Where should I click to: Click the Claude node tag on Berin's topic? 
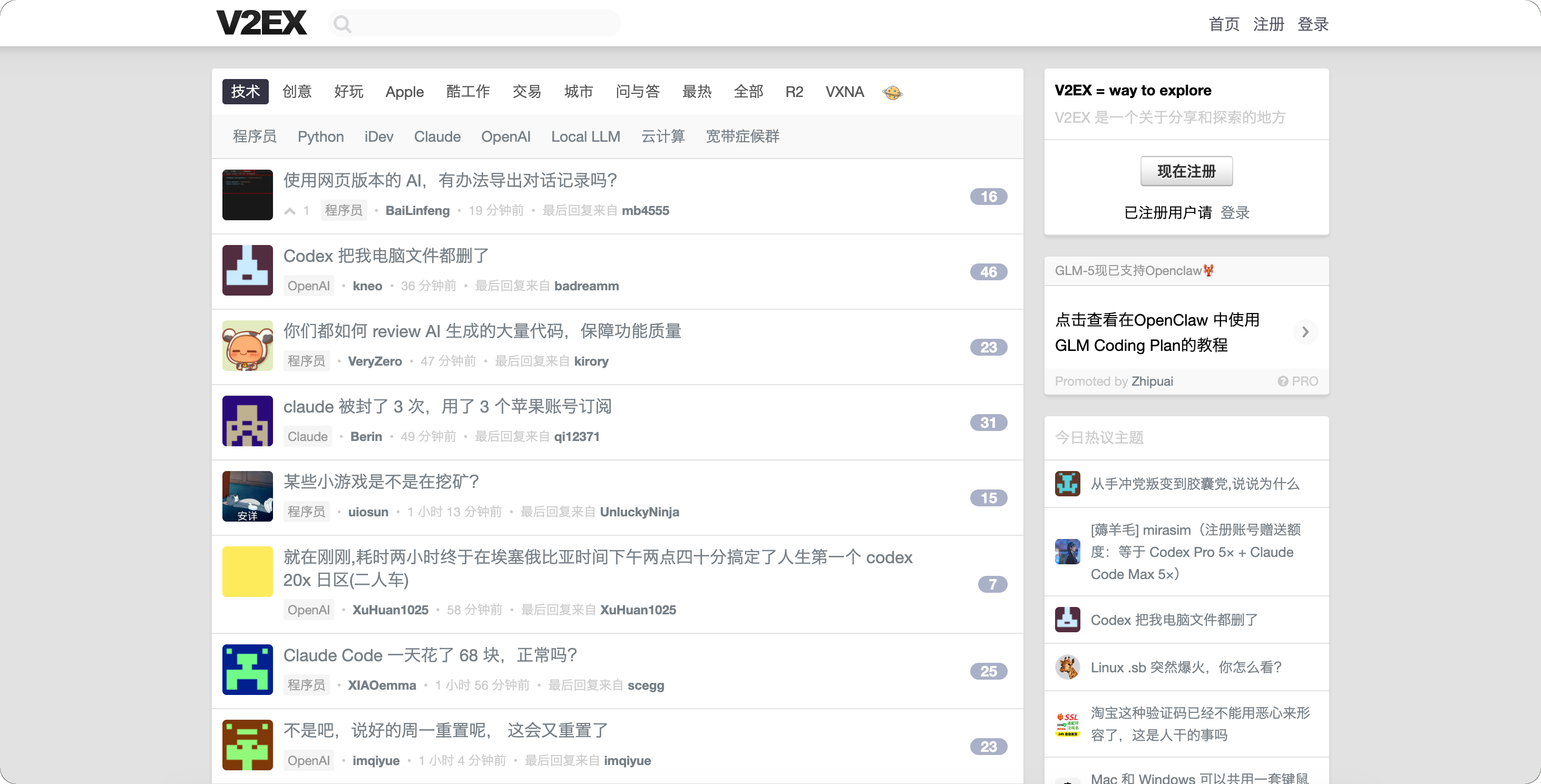click(307, 437)
